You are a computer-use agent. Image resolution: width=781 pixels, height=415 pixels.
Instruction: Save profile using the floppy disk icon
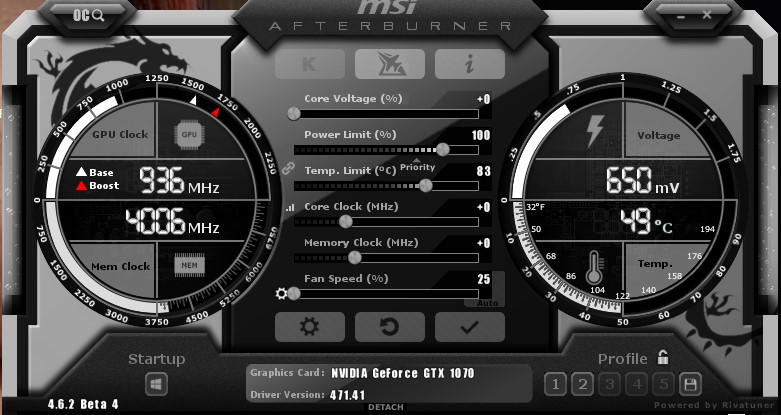point(689,384)
